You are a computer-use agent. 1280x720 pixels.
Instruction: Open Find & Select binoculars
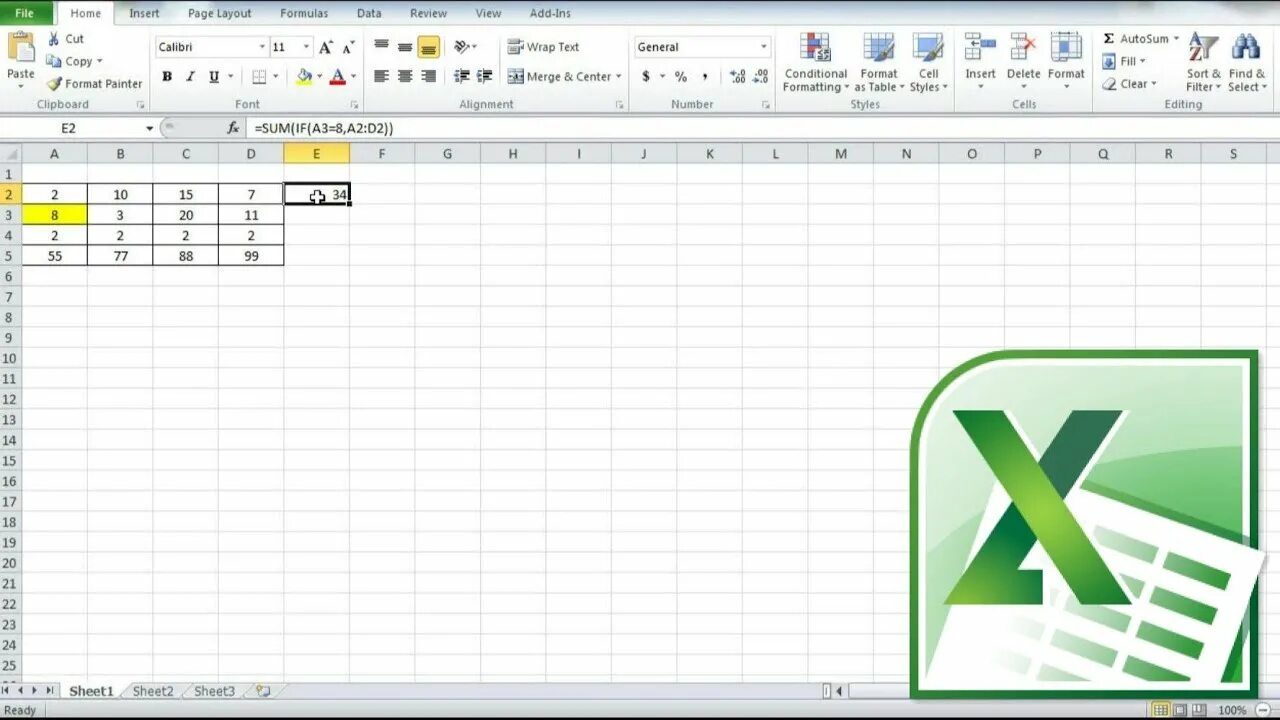coord(1246,62)
